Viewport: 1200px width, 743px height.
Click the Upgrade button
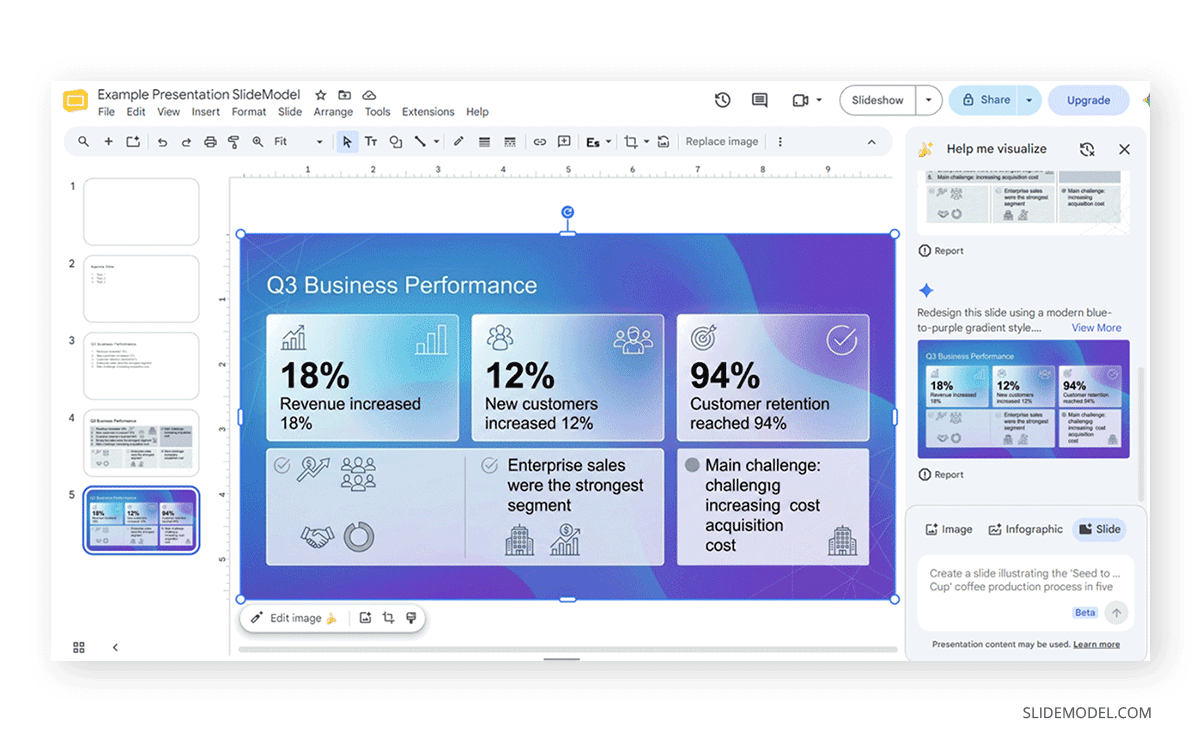click(1088, 100)
